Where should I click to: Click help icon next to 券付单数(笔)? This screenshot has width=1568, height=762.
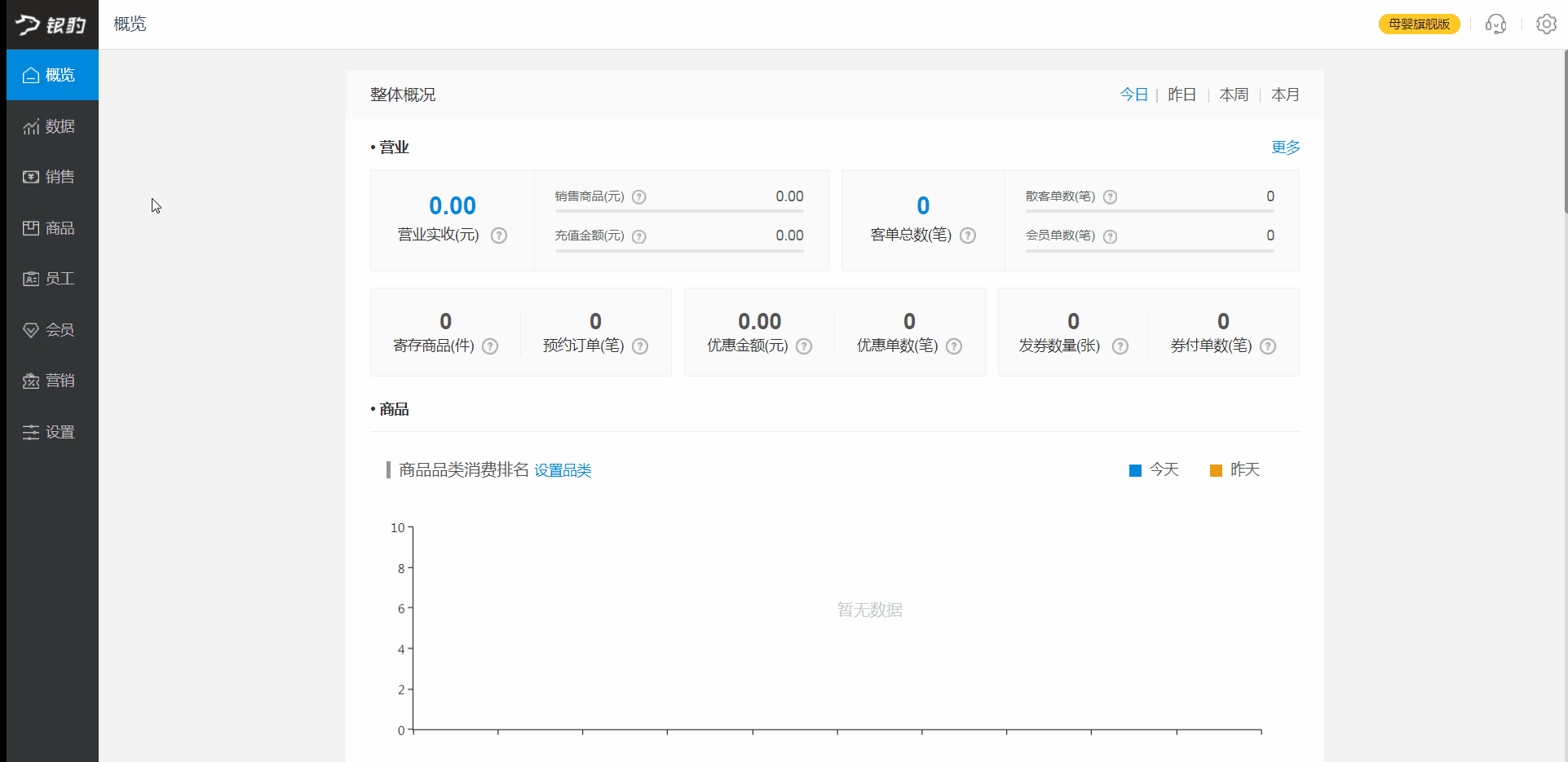click(x=1268, y=346)
